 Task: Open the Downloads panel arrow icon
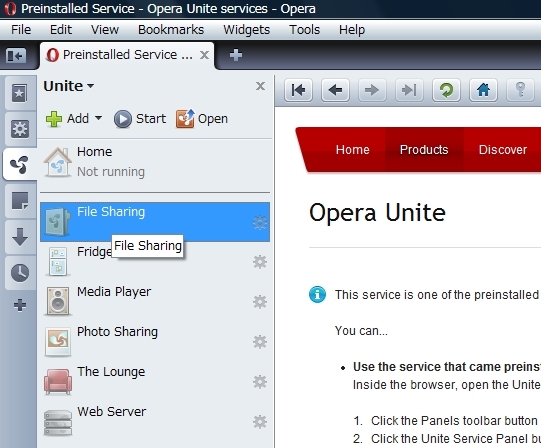pyautogui.click(x=20, y=237)
